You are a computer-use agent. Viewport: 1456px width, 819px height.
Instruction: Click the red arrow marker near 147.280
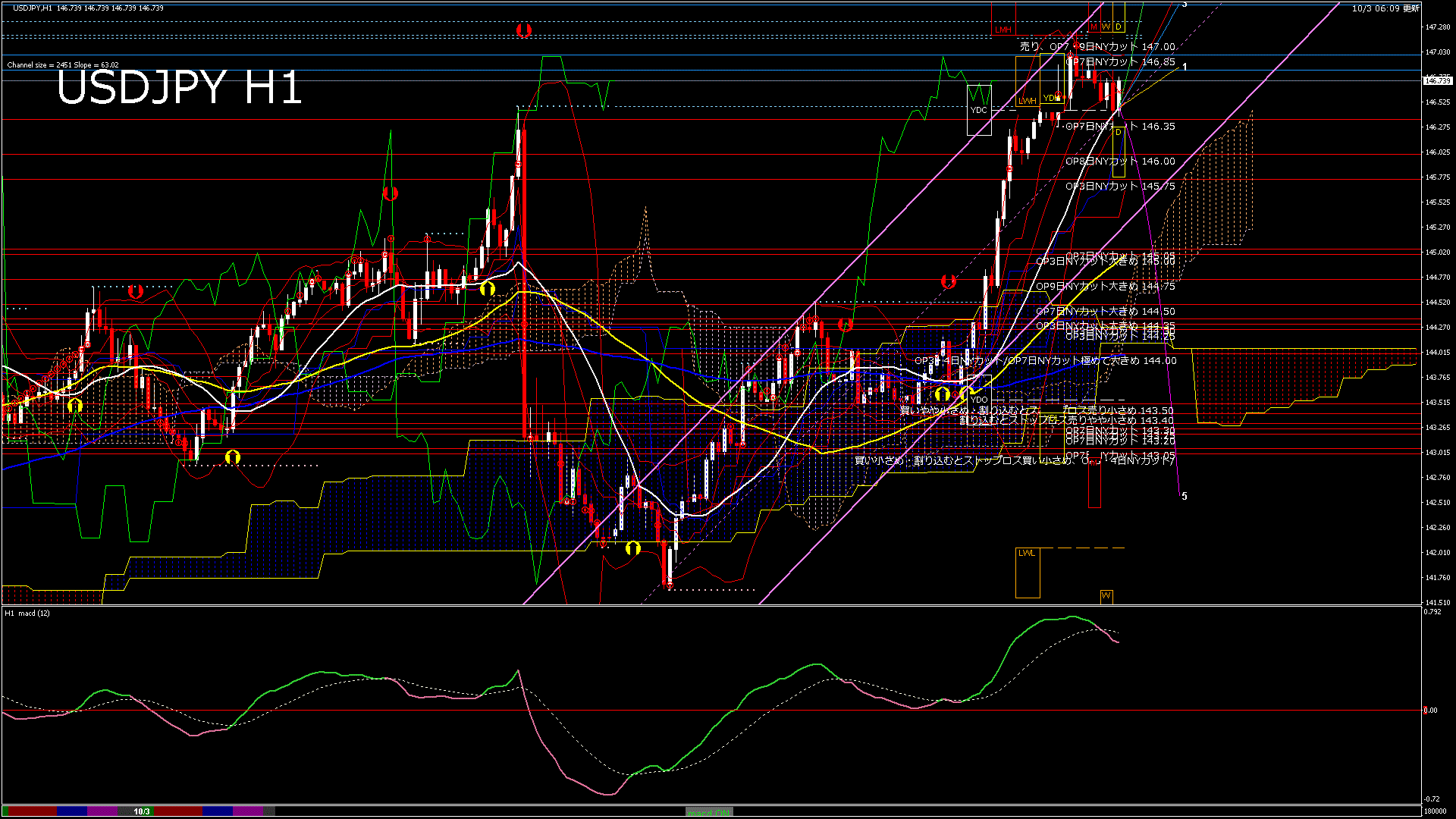coord(523,30)
